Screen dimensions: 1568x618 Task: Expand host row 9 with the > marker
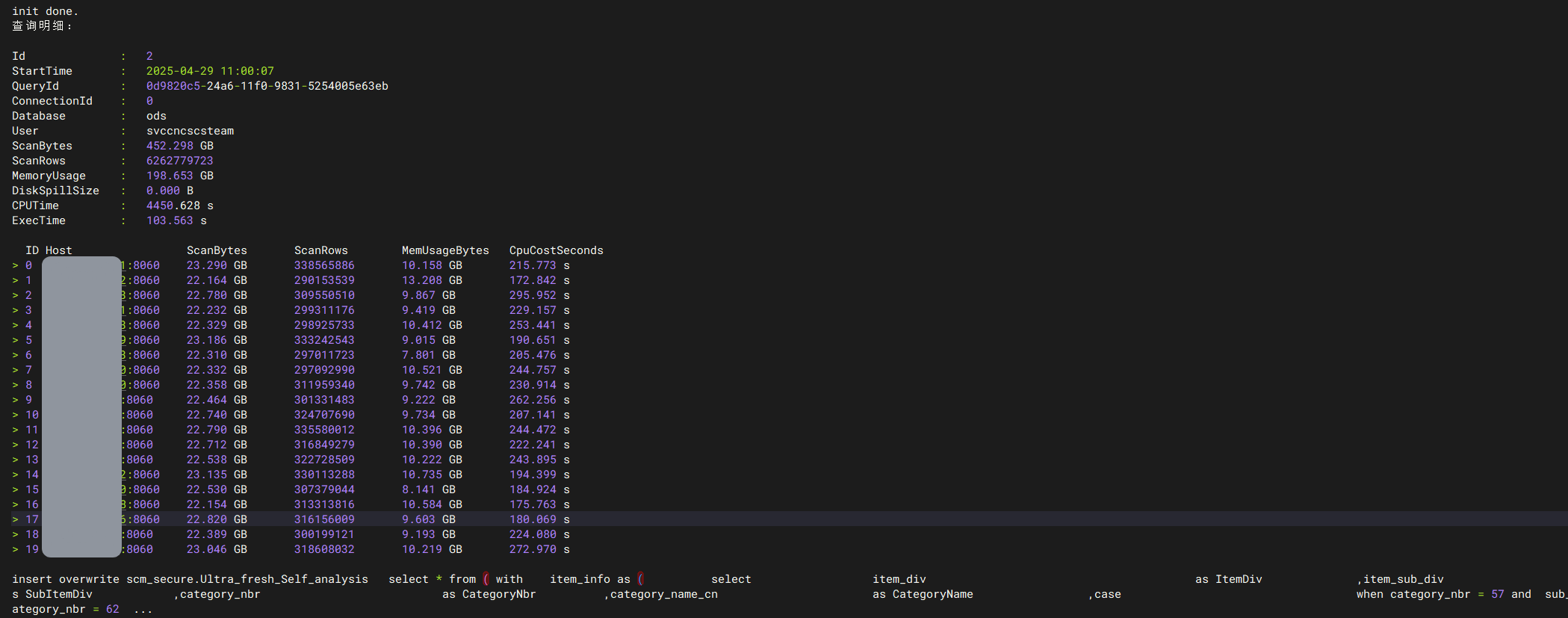tap(15, 400)
